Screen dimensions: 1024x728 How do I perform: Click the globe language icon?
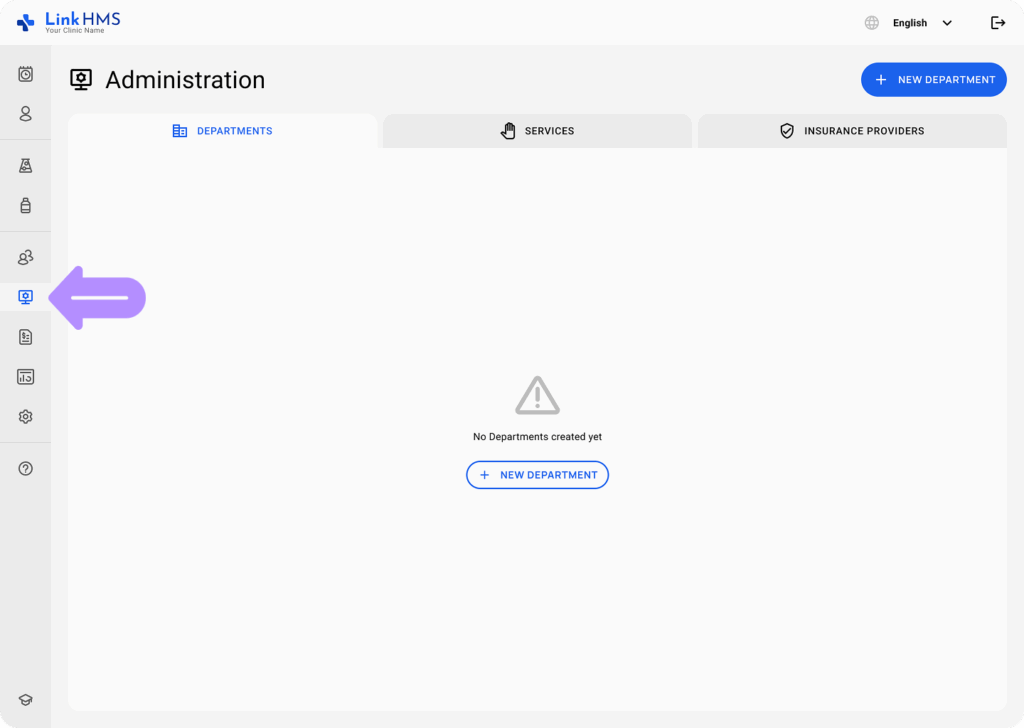coord(872,23)
